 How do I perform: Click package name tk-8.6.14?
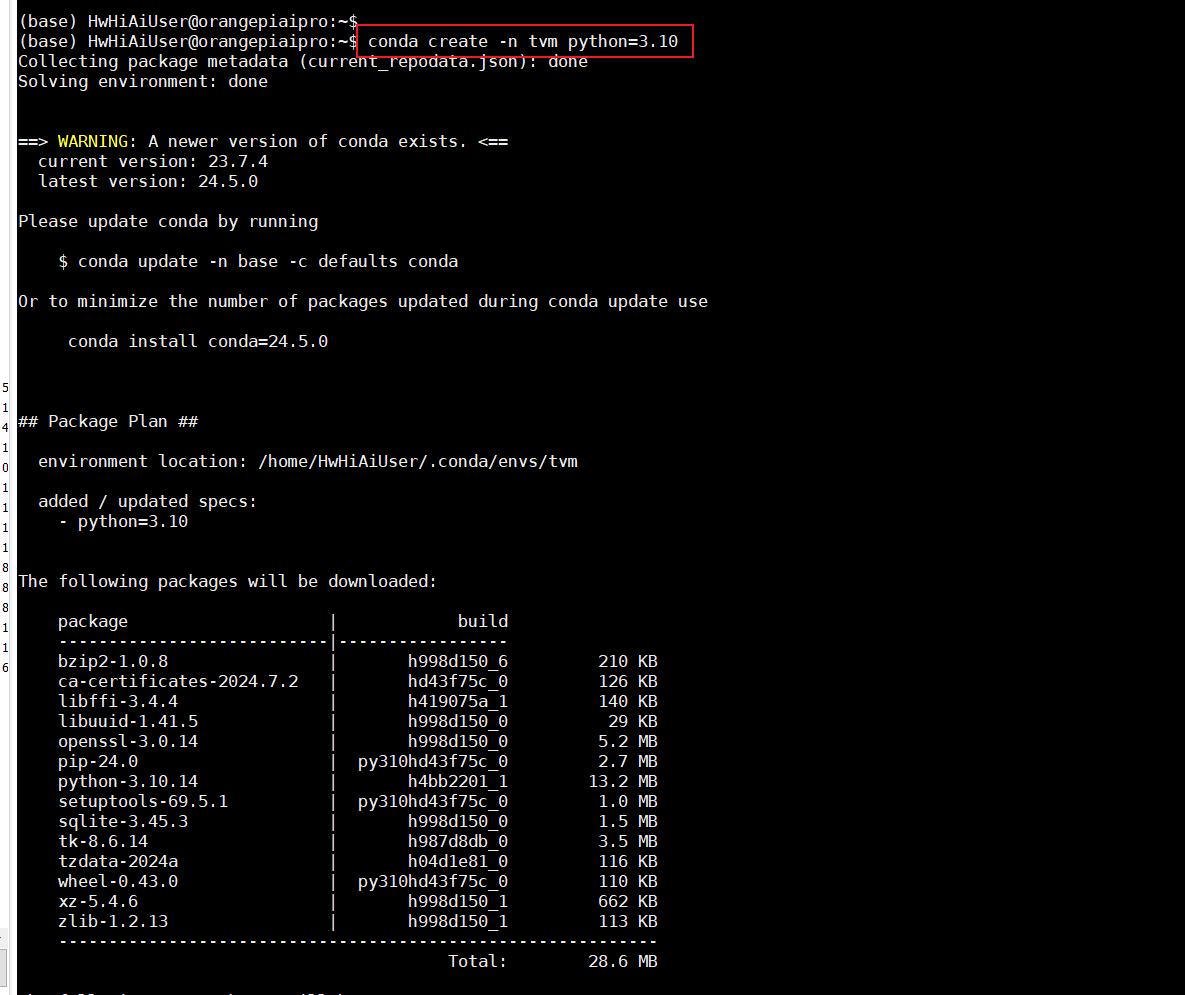point(103,842)
